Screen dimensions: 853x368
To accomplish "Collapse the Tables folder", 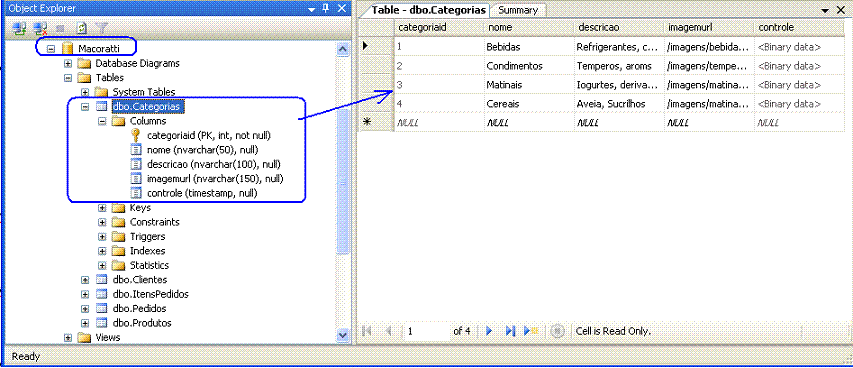I will [68, 78].
